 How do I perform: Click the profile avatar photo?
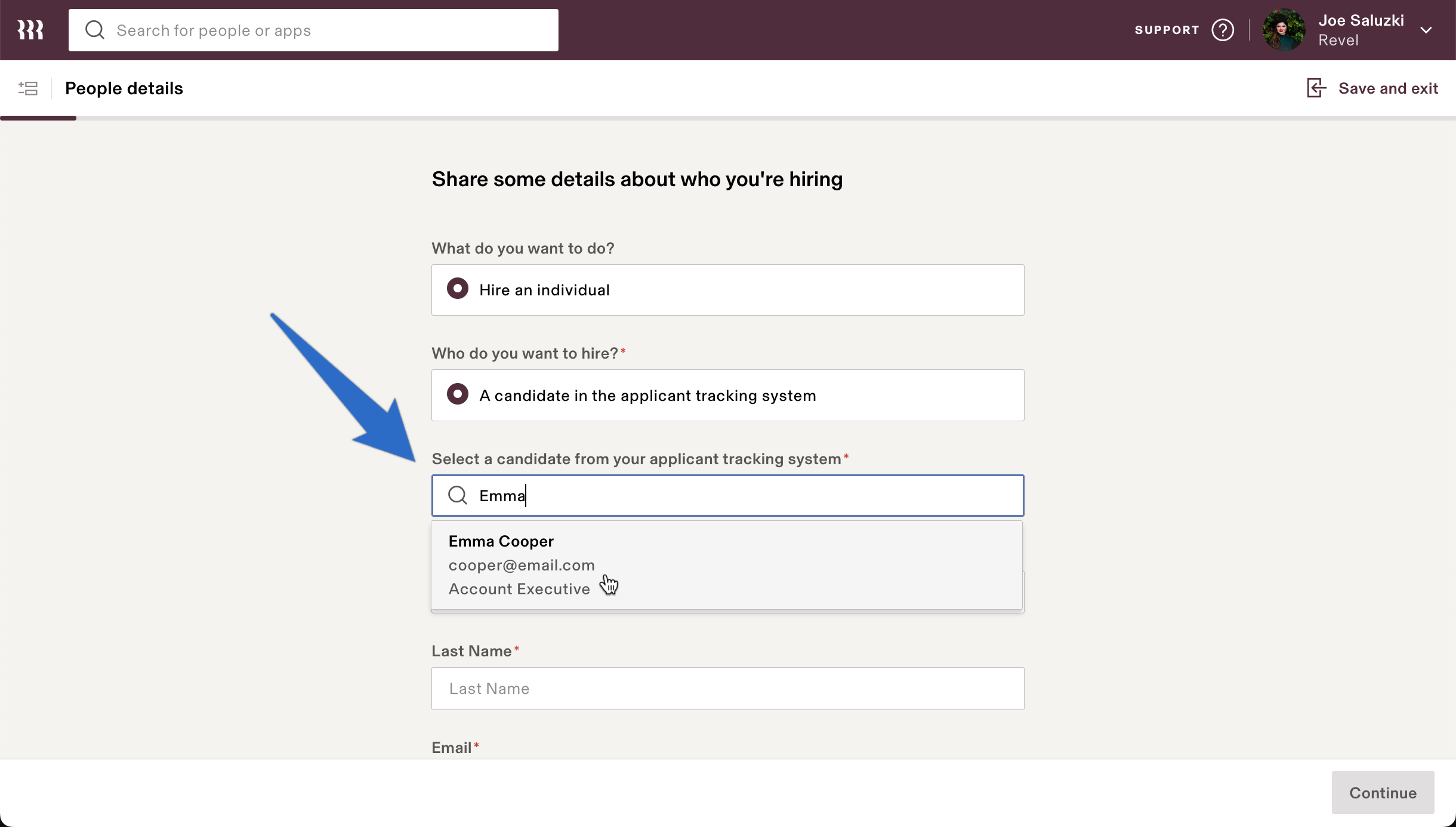pyautogui.click(x=1283, y=29)
